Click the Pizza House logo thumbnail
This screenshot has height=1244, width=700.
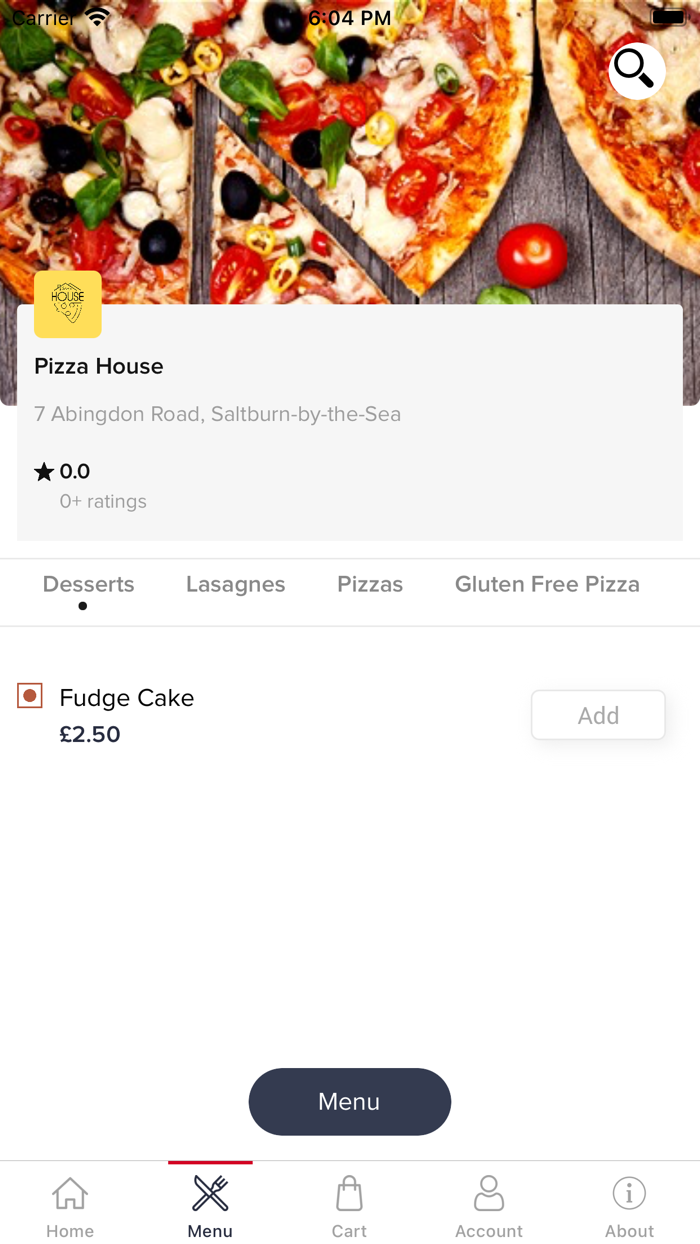(67, 304)
